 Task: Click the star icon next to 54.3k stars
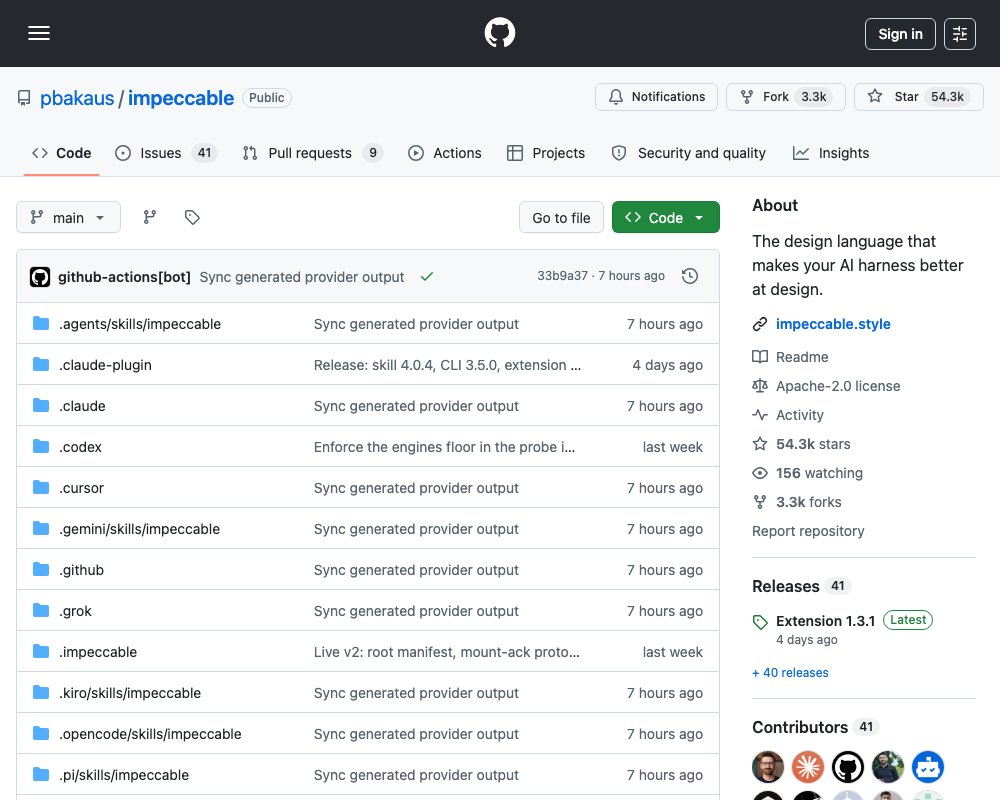(760, 444)
